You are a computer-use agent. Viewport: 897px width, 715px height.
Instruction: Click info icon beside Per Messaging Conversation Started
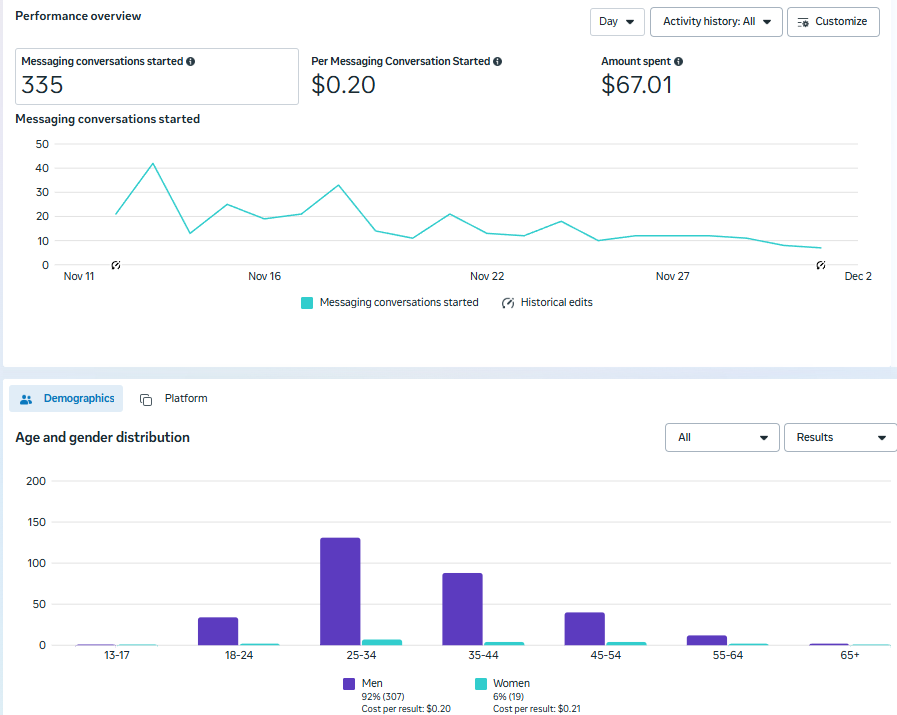498,61
